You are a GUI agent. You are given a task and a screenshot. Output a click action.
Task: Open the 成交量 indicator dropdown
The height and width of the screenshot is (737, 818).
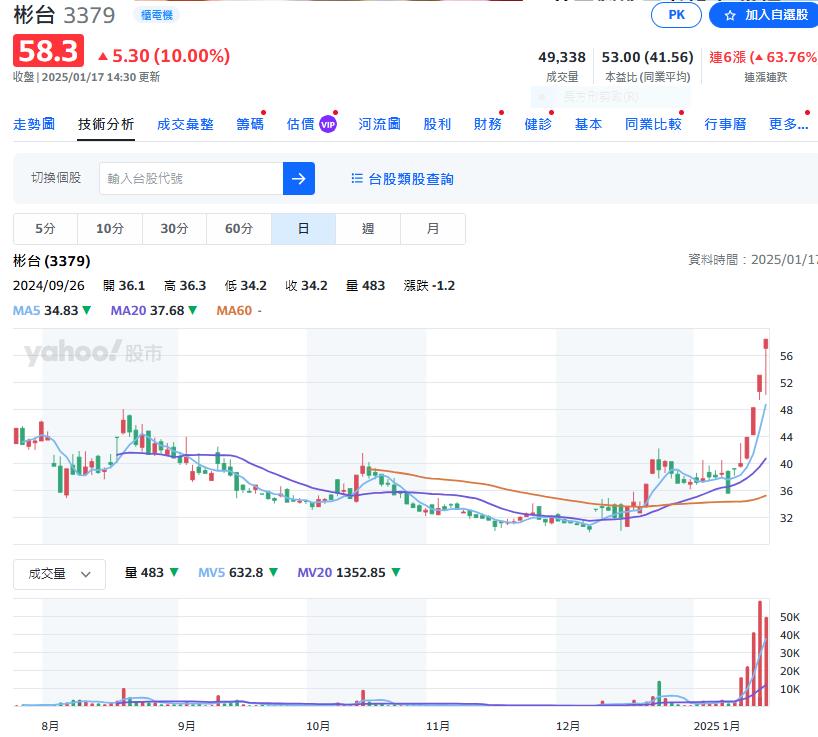click(x=59, y=574)
